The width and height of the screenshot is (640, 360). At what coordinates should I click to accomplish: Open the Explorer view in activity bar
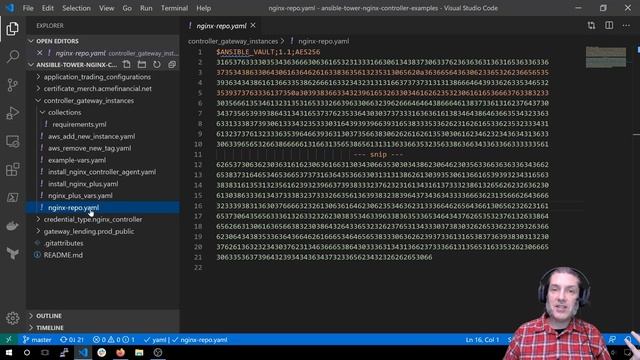tap(12, 29)
